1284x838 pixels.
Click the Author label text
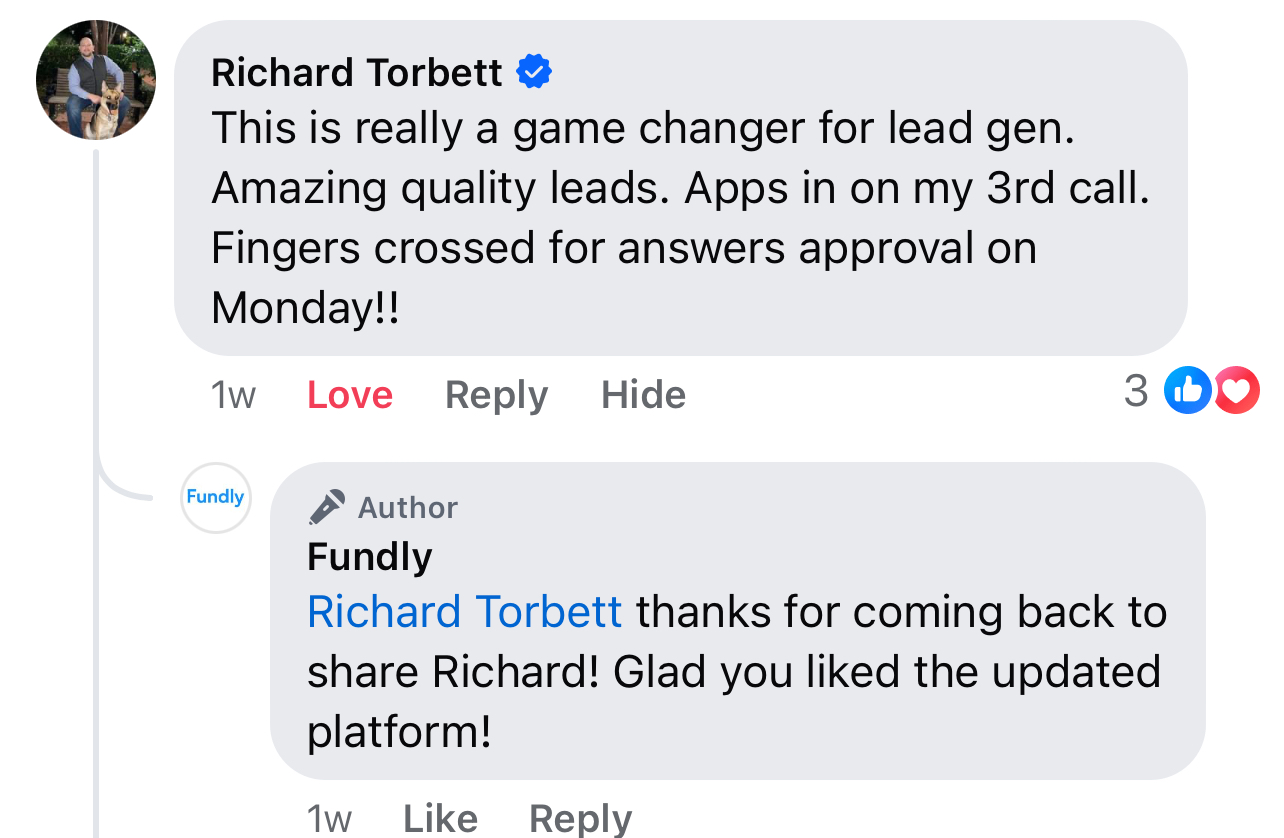pos(408,508)
